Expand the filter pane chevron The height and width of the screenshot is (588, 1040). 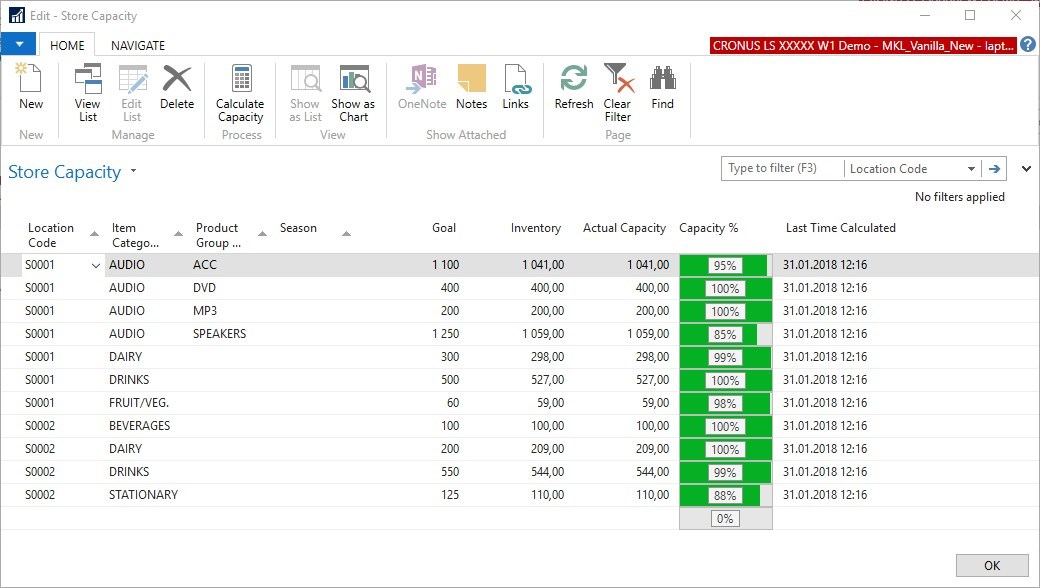tap(1026, 169)
